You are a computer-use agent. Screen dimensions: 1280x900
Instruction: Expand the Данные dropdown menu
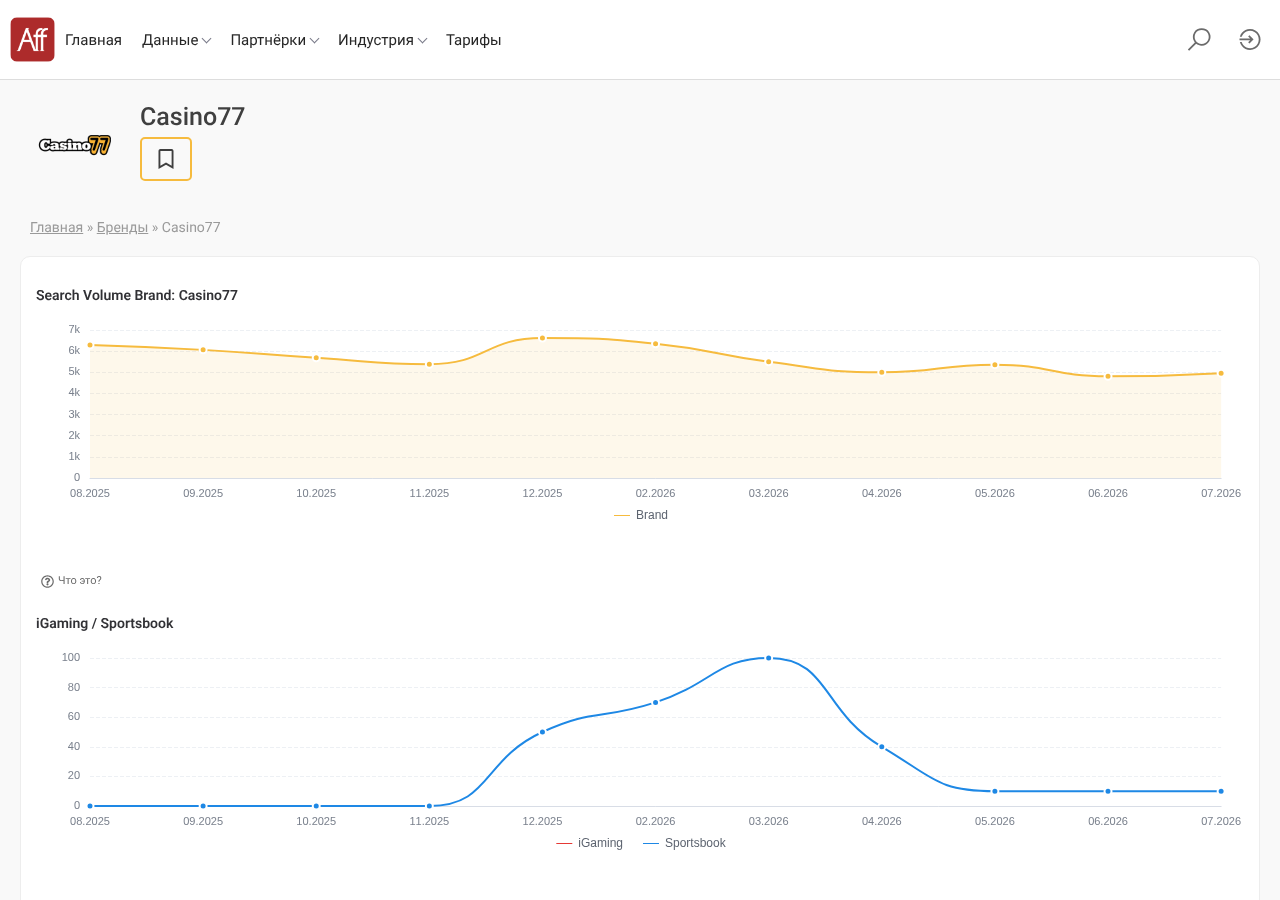tap(176, 40)
